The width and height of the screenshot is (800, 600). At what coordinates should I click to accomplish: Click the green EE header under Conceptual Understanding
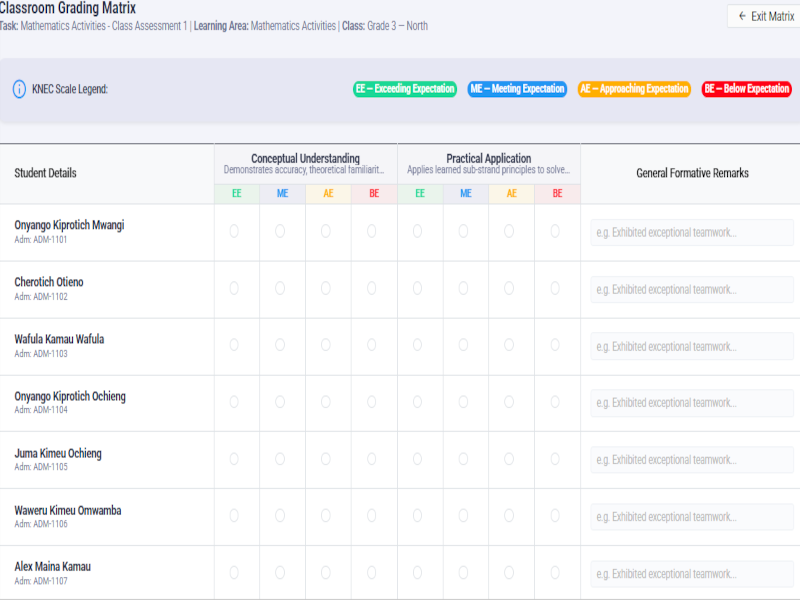[x=237, y=194]
